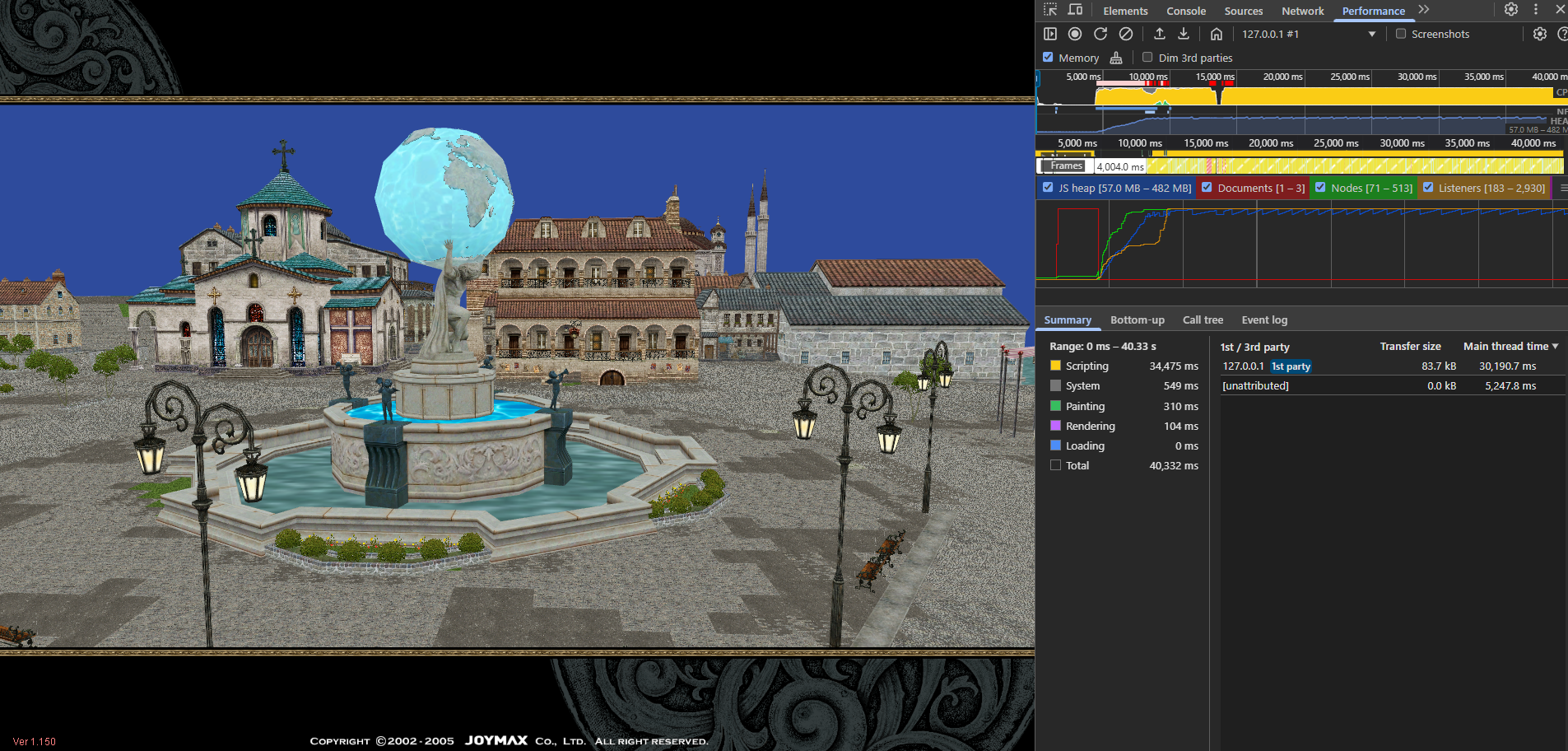Sort by Main thread time column arrow
This screenshot has height=751, width=1568.
click(x=1555, y=347)
